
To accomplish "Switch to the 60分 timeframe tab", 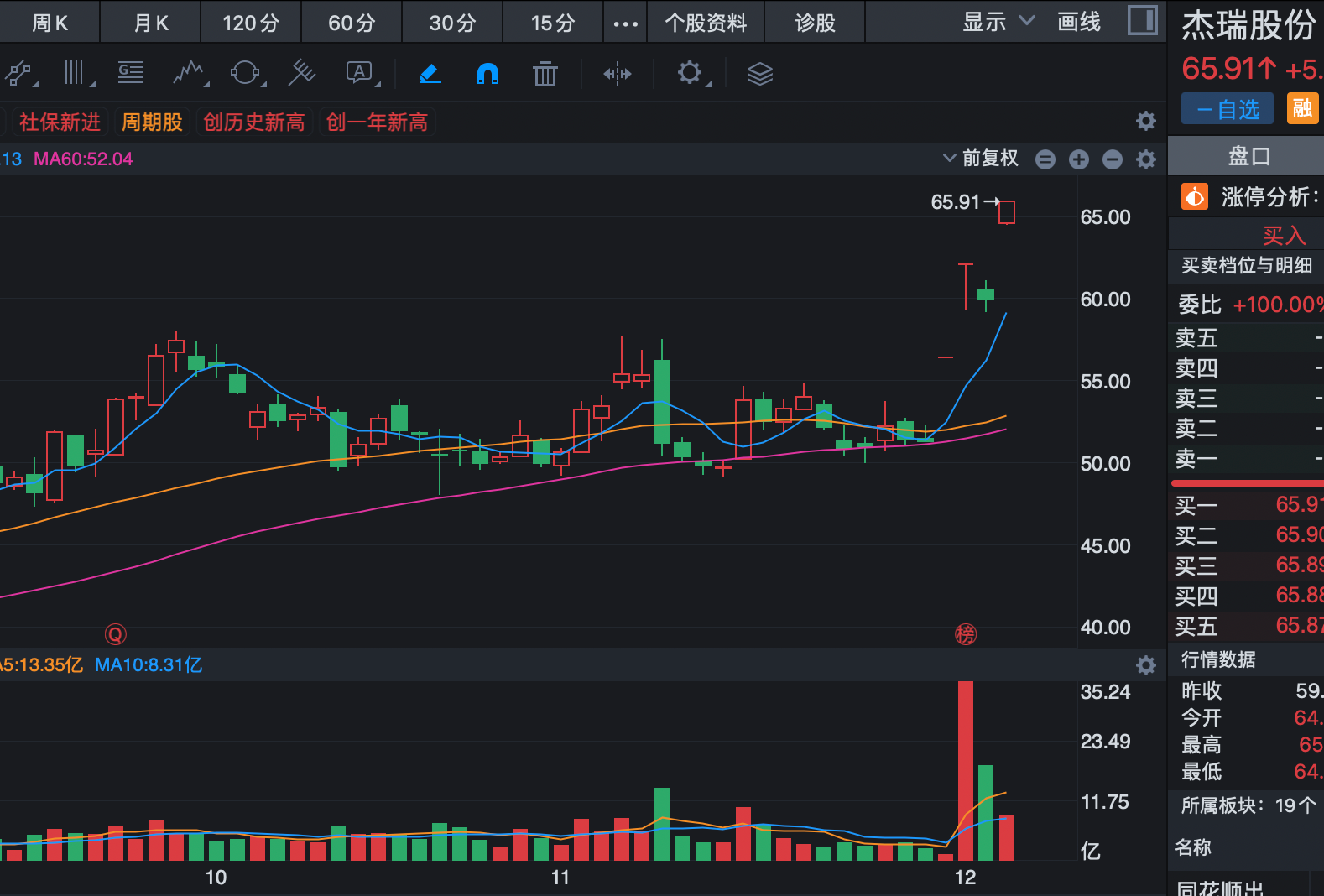I will point(351,23).
